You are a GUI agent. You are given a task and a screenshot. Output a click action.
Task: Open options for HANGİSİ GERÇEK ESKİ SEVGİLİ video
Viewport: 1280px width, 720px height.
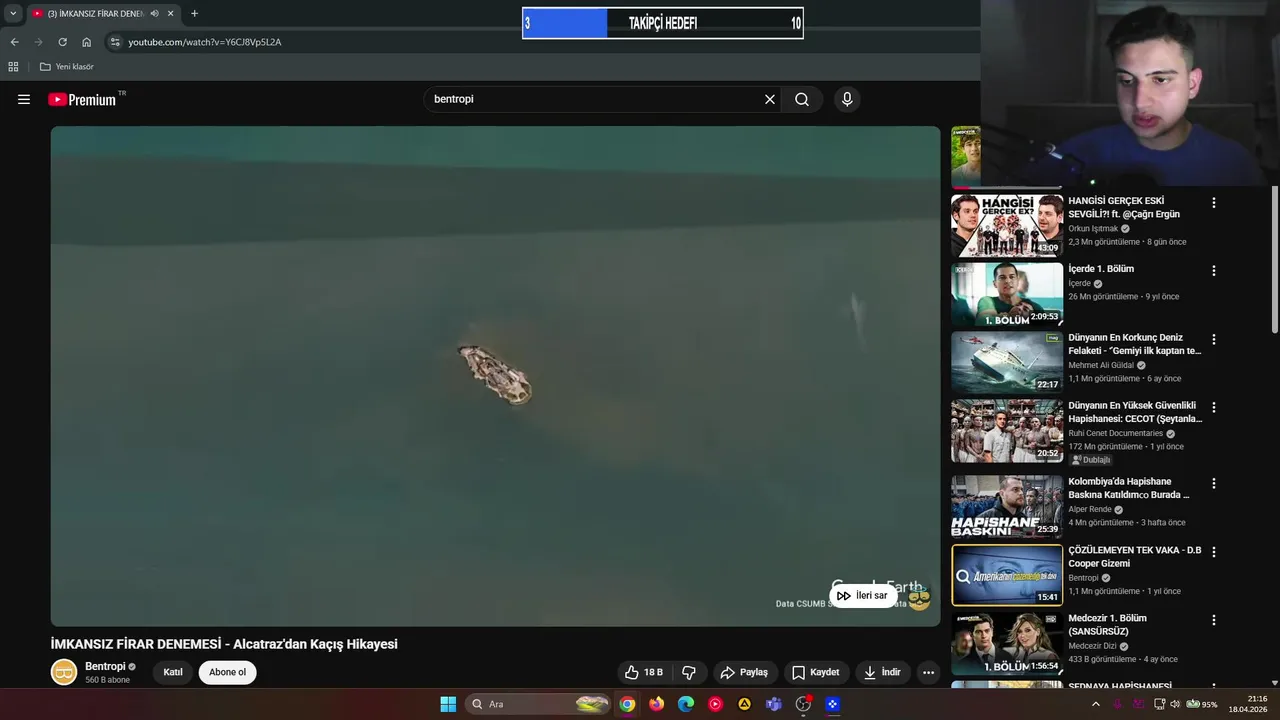coord(1214,202)
